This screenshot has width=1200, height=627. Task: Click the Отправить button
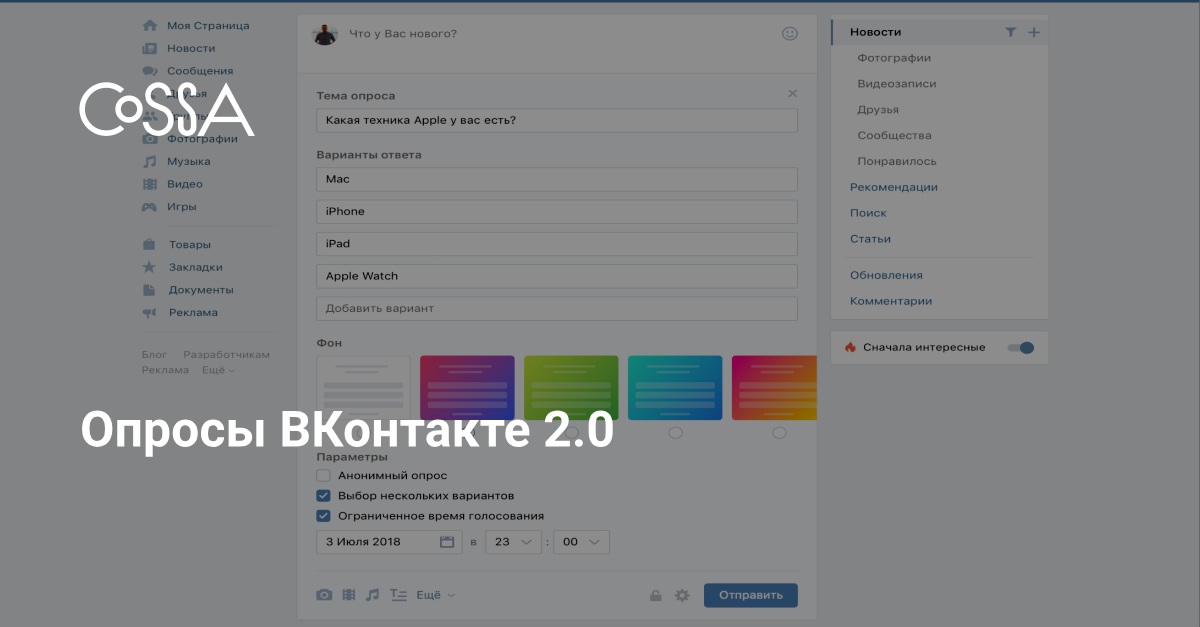(751, 595)
